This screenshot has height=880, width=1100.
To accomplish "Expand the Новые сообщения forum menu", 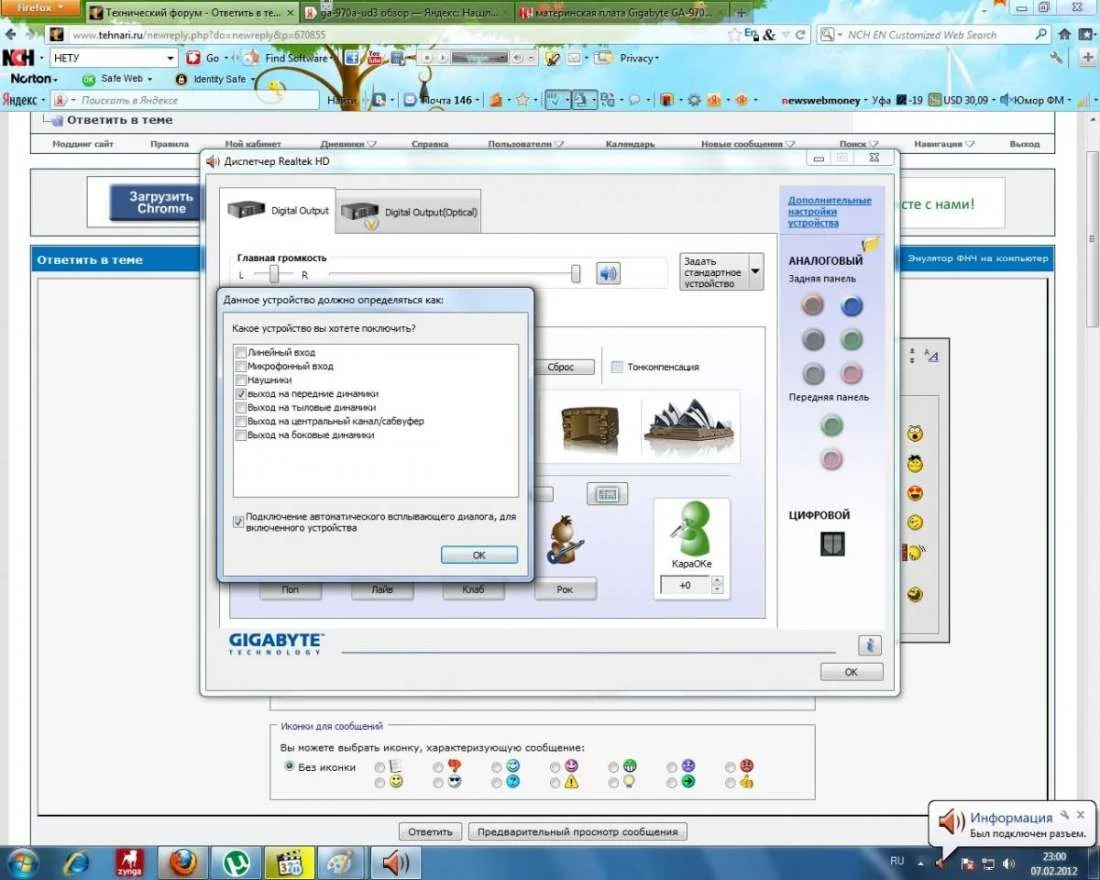I will click(x=748, y=144).
